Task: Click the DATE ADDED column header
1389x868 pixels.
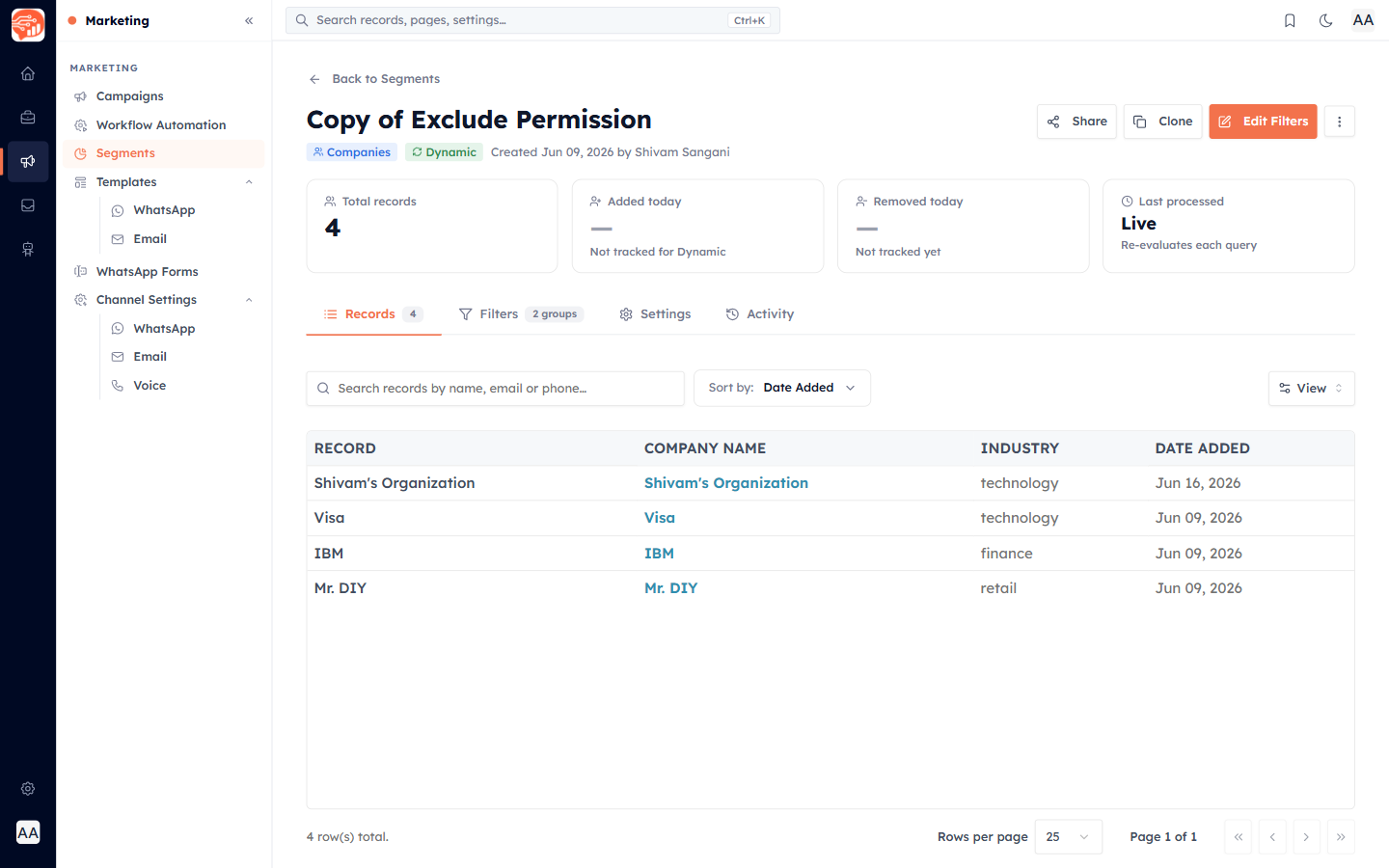Action: [1203, 448]
